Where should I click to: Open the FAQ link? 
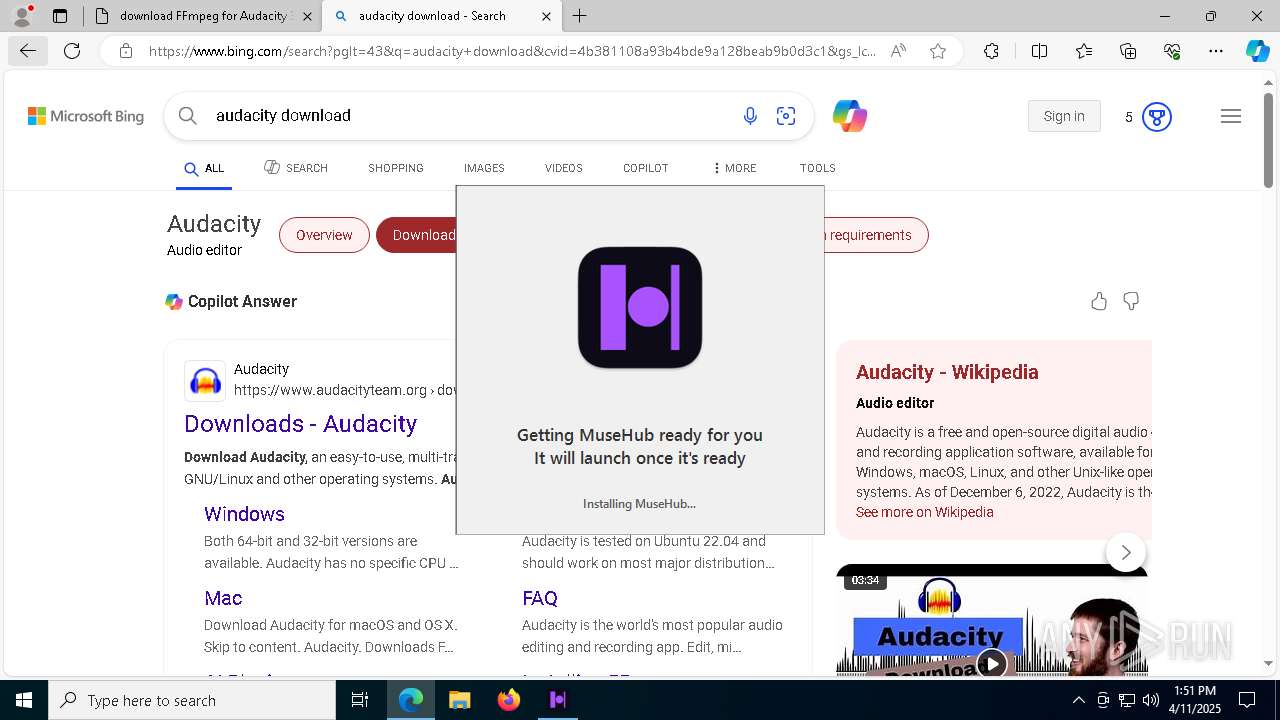[x=540, y=598]
